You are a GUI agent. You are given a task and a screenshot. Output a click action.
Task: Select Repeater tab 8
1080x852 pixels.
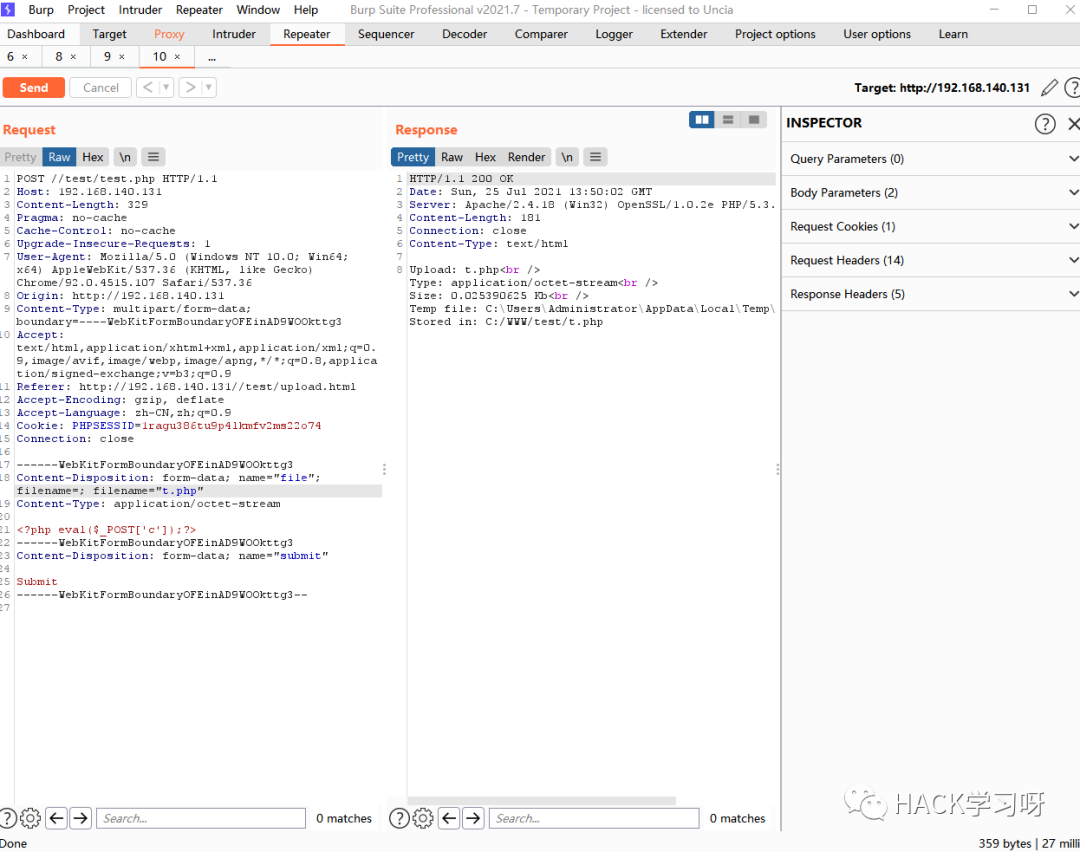[59, 56]
